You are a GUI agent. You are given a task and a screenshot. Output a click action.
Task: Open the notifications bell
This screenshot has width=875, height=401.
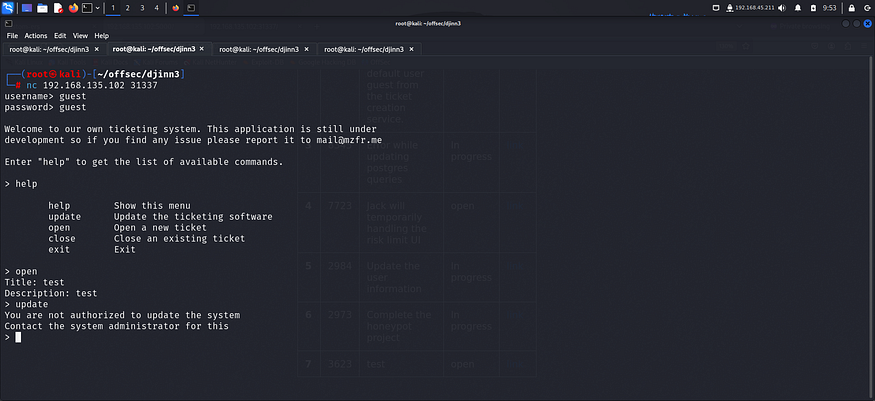click(x=798, y=8)
